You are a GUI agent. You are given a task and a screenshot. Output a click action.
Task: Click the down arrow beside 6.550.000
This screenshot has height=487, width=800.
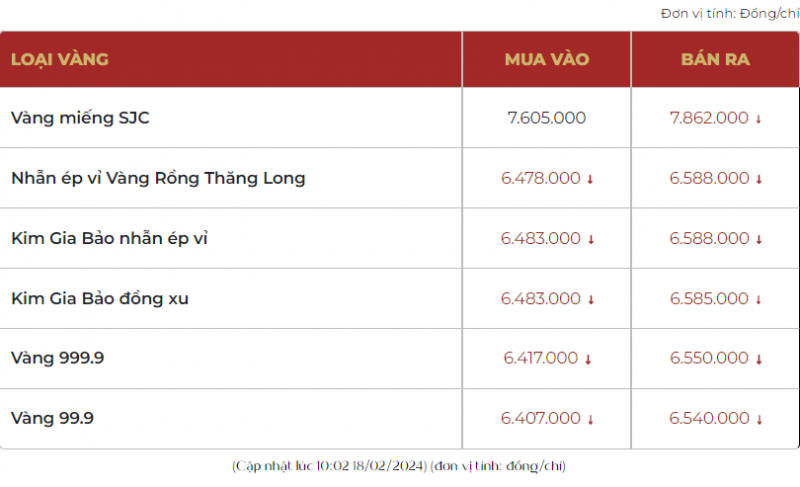coord(759,360)
